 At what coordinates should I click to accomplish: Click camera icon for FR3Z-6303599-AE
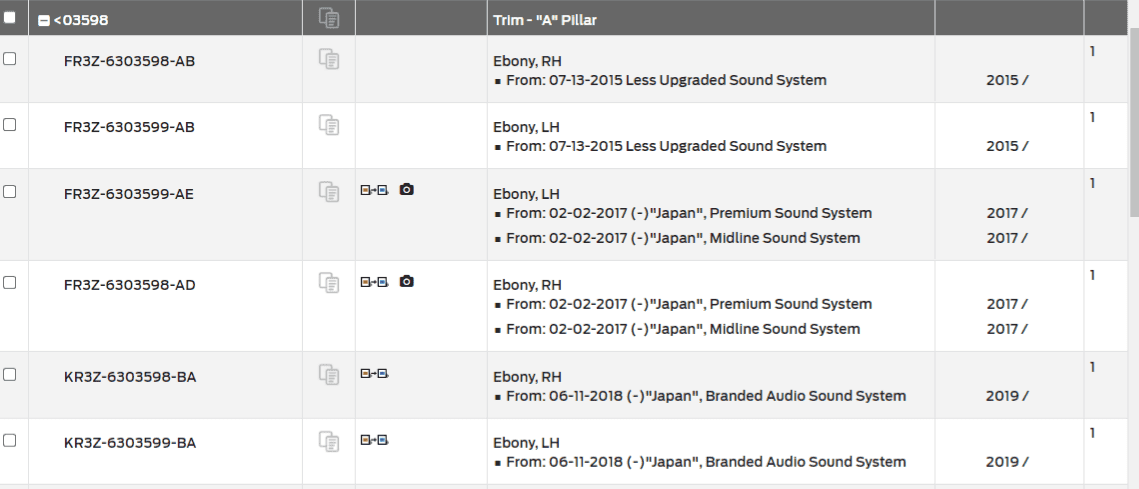(x=407, y=190)
